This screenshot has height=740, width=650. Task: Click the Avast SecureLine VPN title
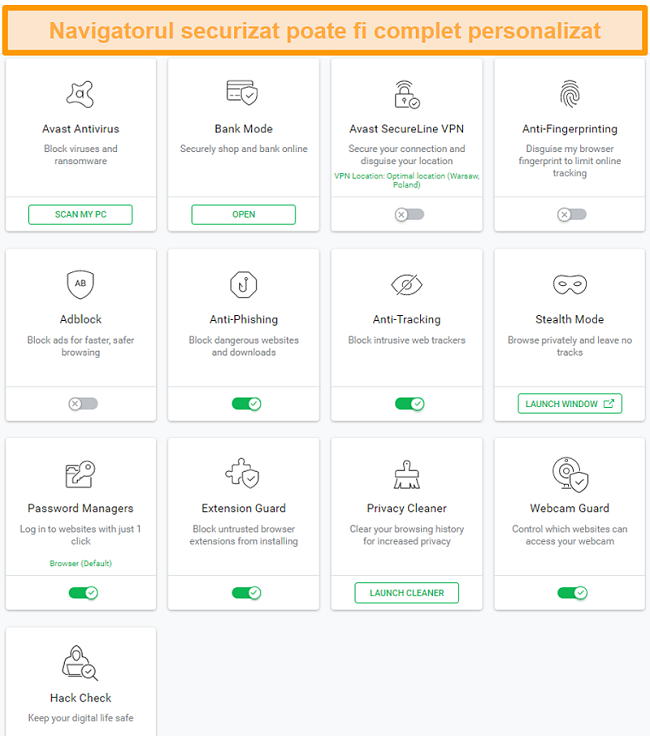(407, 129)
